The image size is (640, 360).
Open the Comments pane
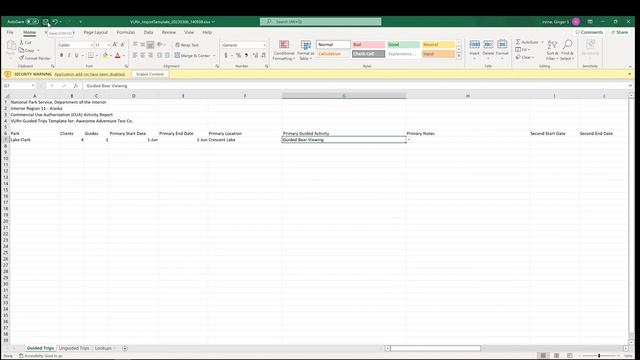click(x=589, y=32)
